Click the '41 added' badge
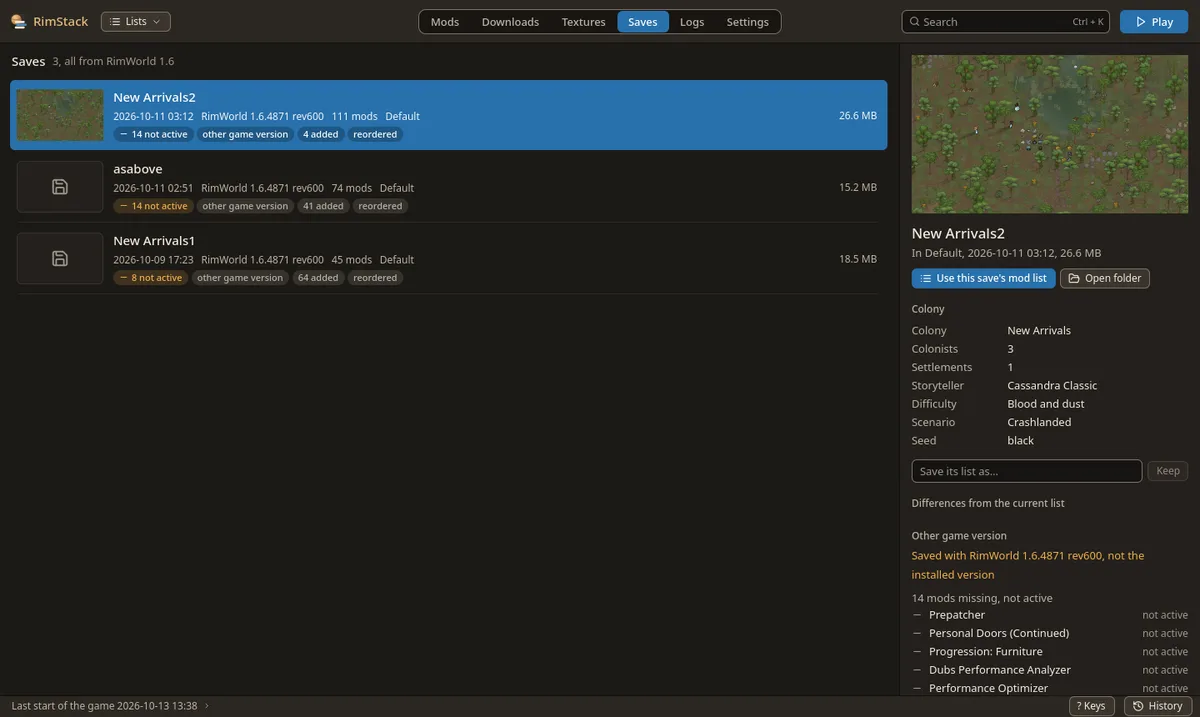1200x717 pixels. click(x=323, y=206)
